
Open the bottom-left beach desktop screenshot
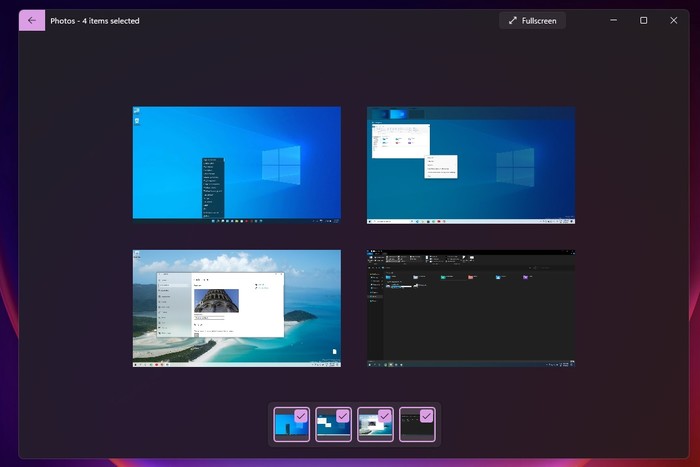pos(236,308)
